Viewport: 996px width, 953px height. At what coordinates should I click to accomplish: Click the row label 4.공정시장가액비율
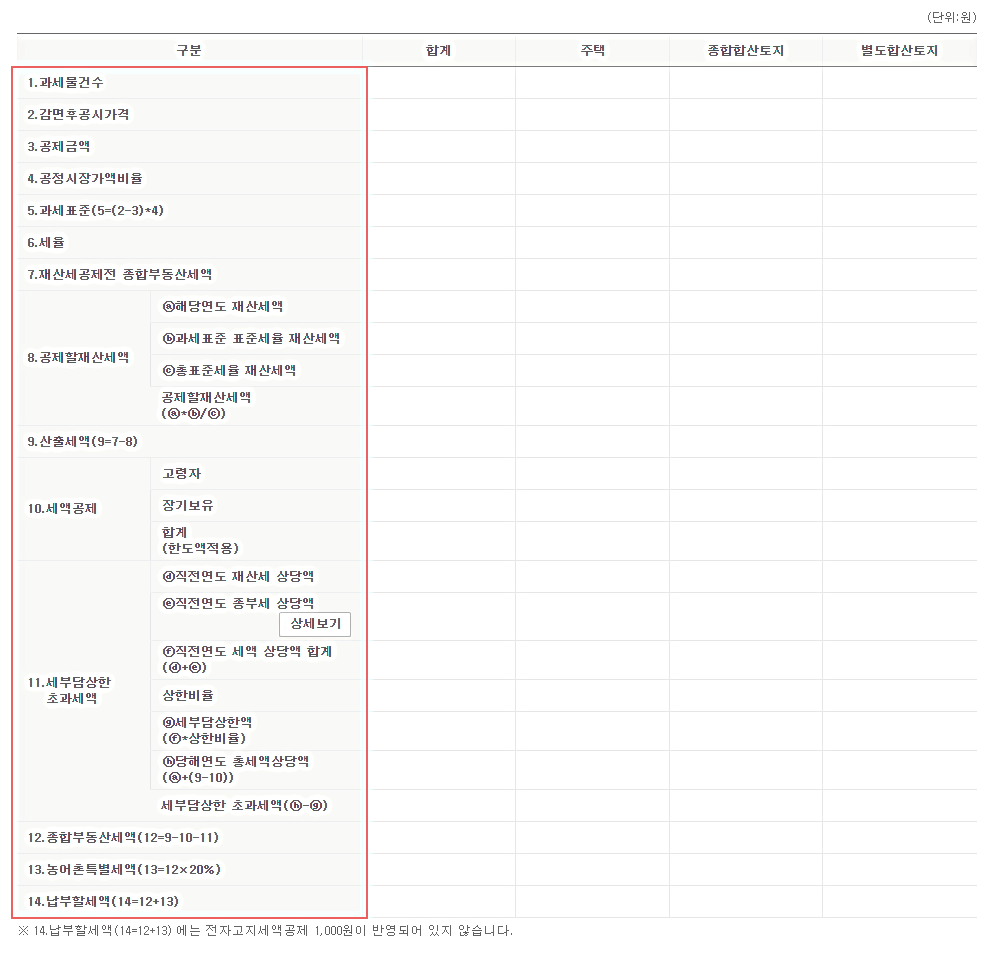coord(85,179)
